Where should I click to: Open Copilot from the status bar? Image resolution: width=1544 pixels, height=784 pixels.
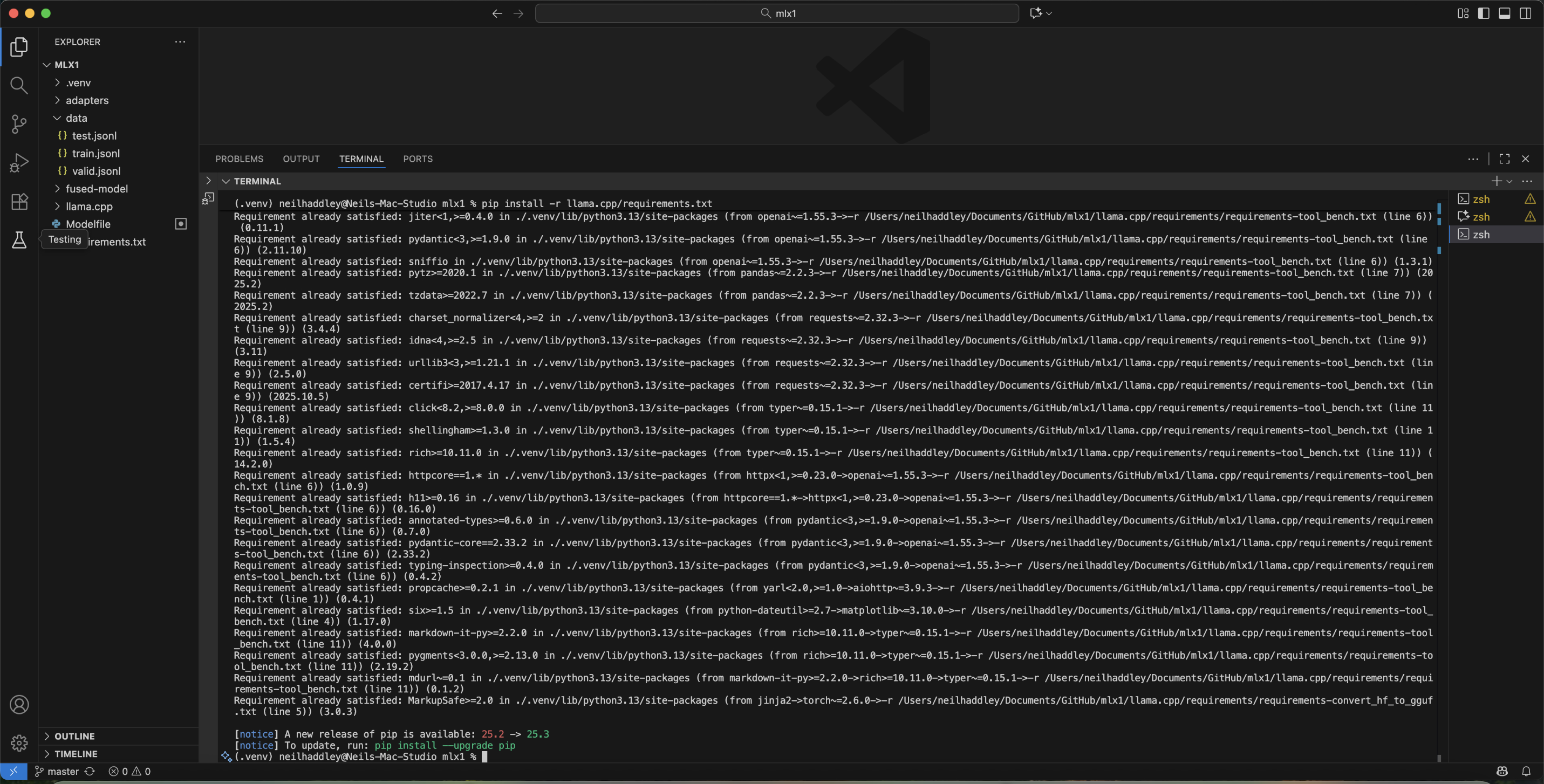1501,772
